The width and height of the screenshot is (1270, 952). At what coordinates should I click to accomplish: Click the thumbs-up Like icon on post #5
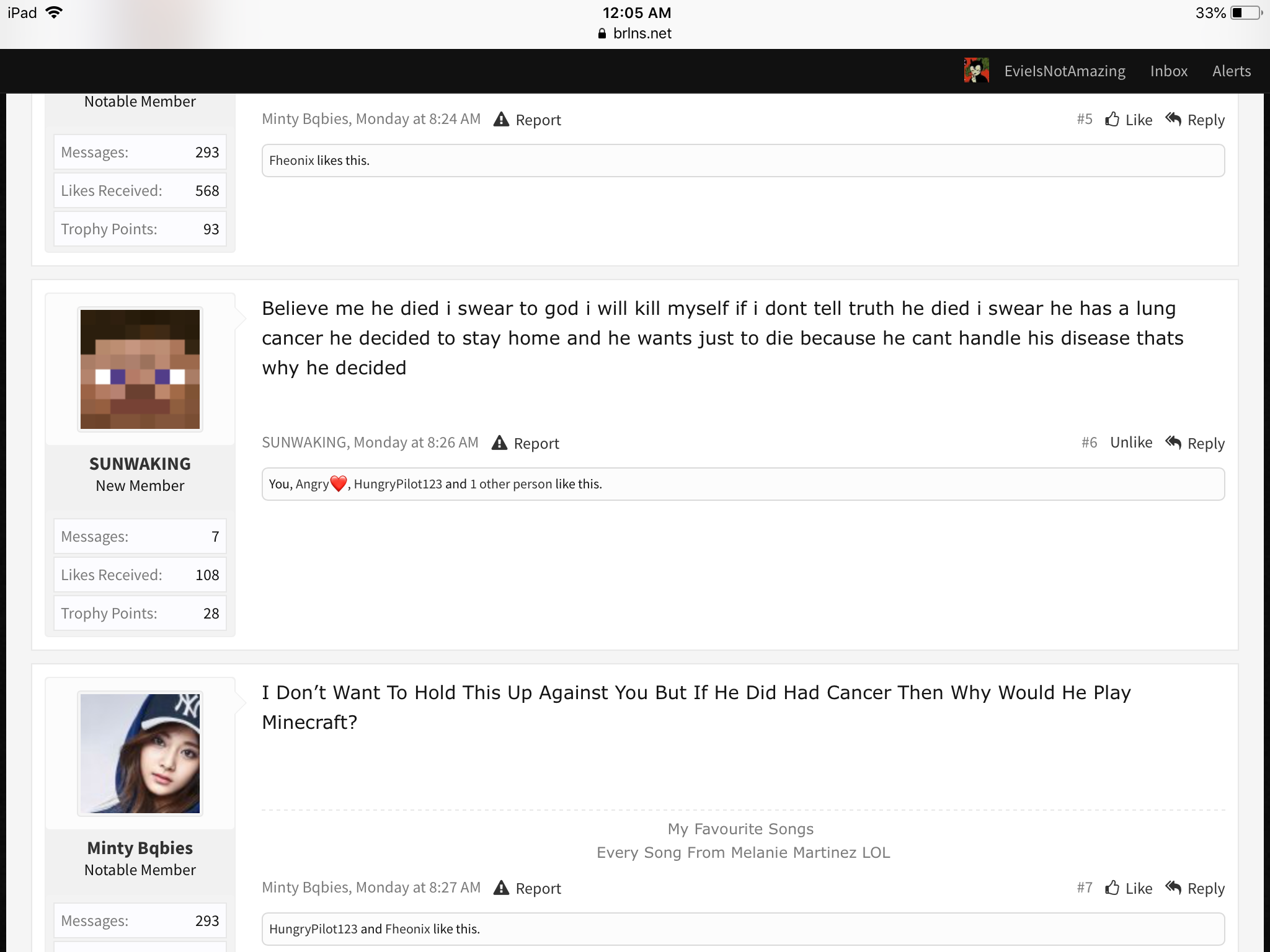click(1112, 119)
